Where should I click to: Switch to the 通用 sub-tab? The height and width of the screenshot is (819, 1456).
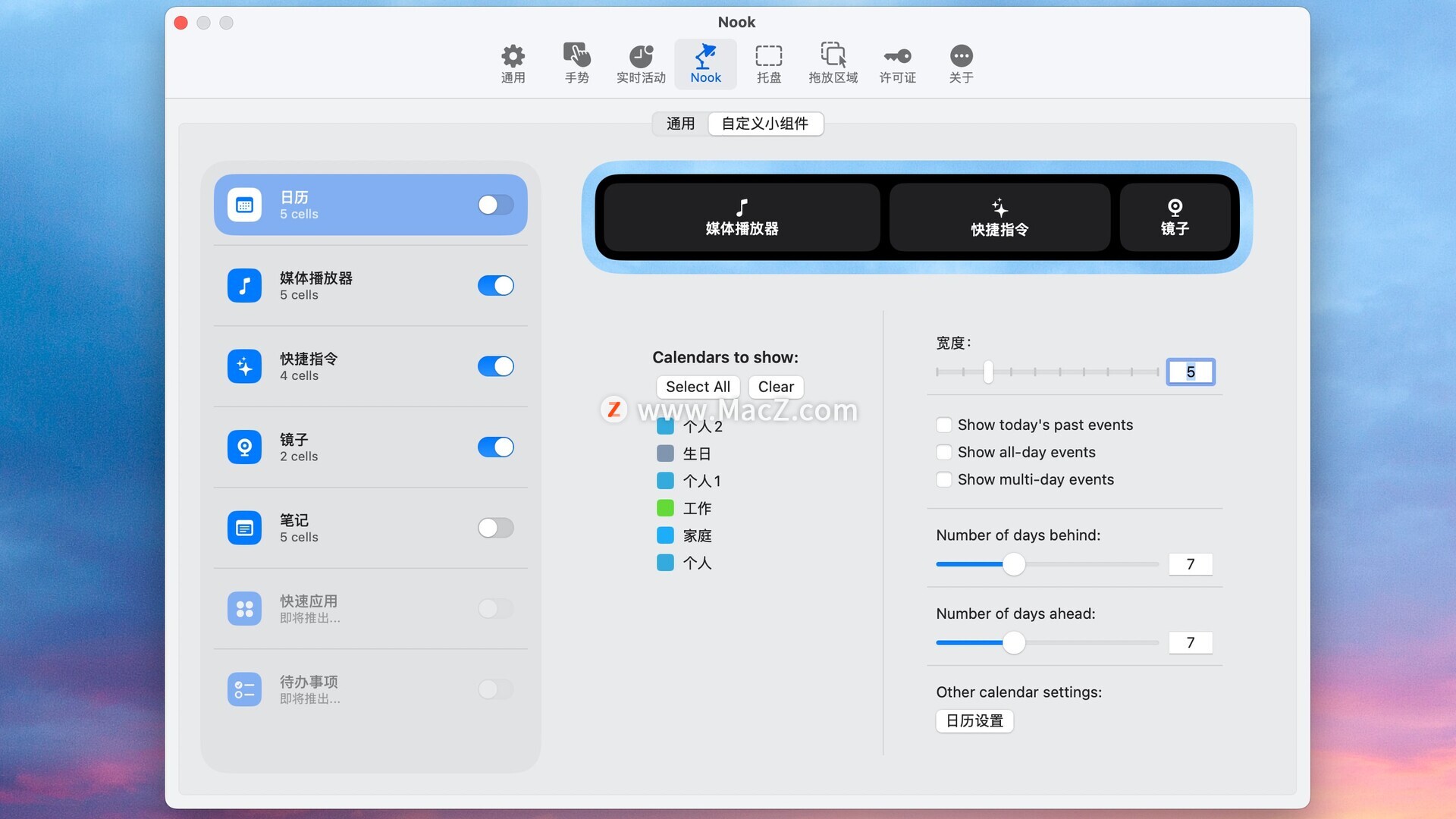[x=680, y=124]
